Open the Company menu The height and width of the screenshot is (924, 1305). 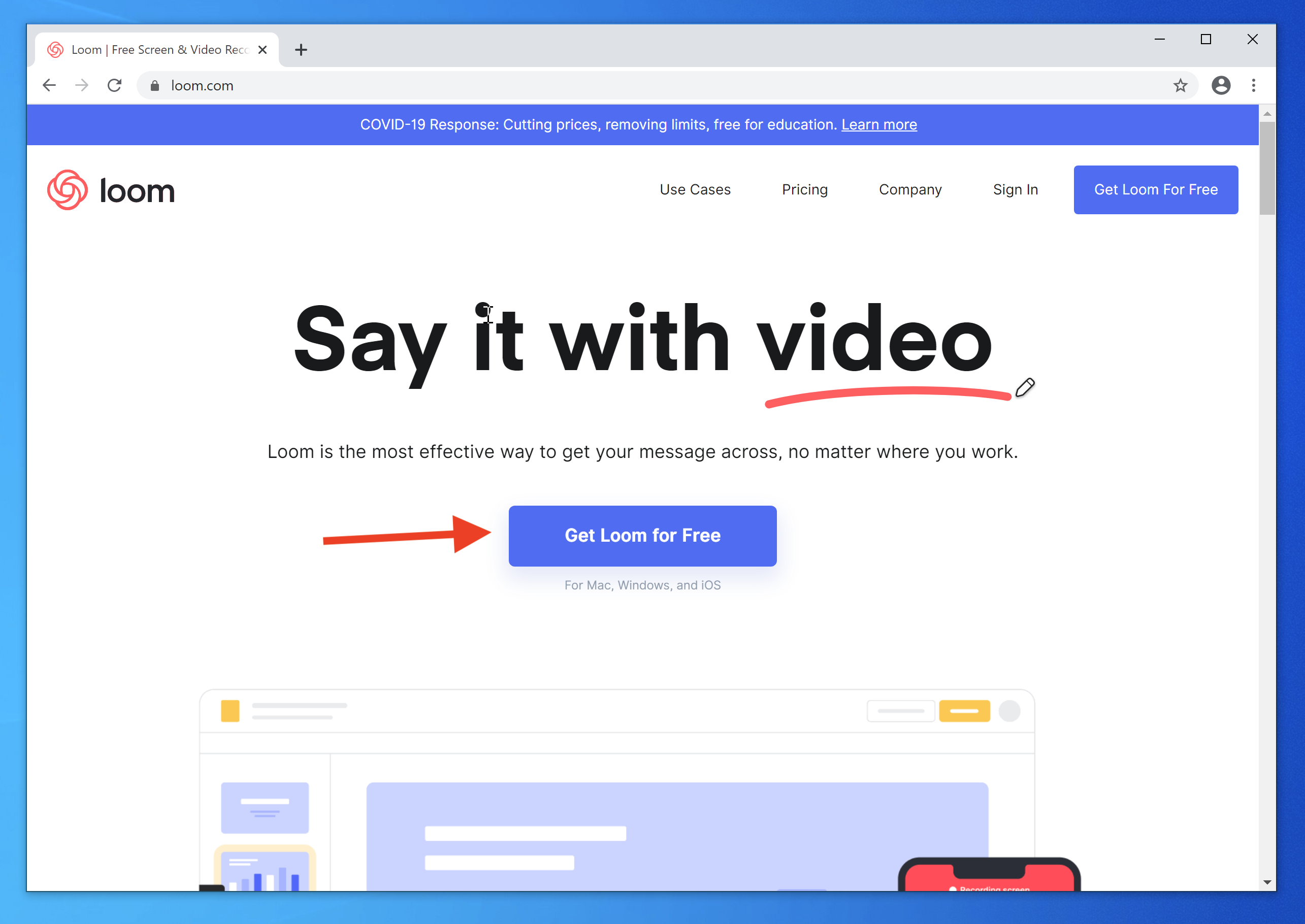coord(910,189)
